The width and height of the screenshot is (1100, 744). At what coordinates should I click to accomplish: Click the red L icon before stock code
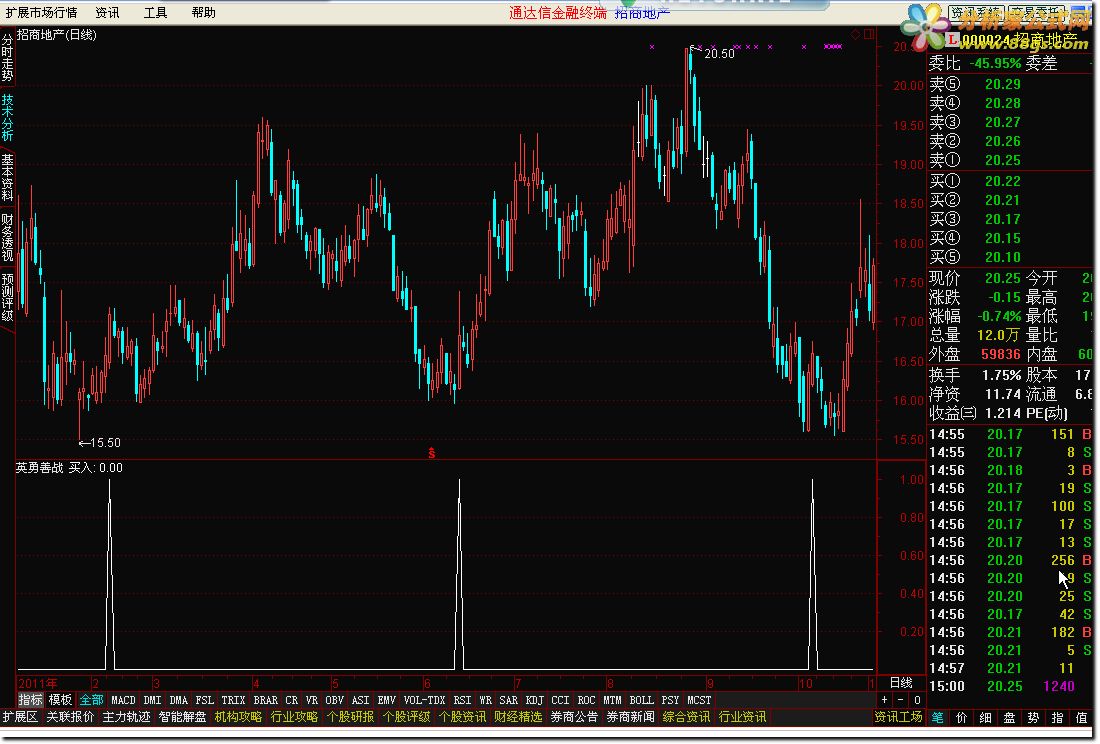952,39
